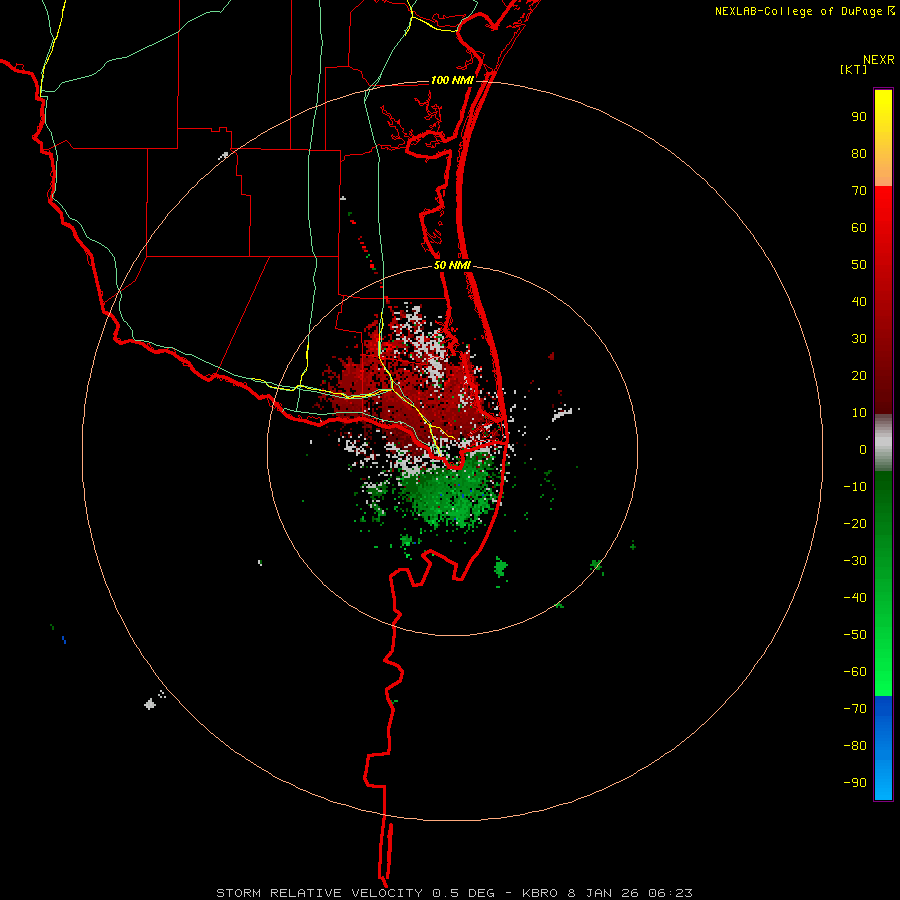Click the 20 value on the velocity scale
The image size is (900, 900).
[x=859, y=376]
